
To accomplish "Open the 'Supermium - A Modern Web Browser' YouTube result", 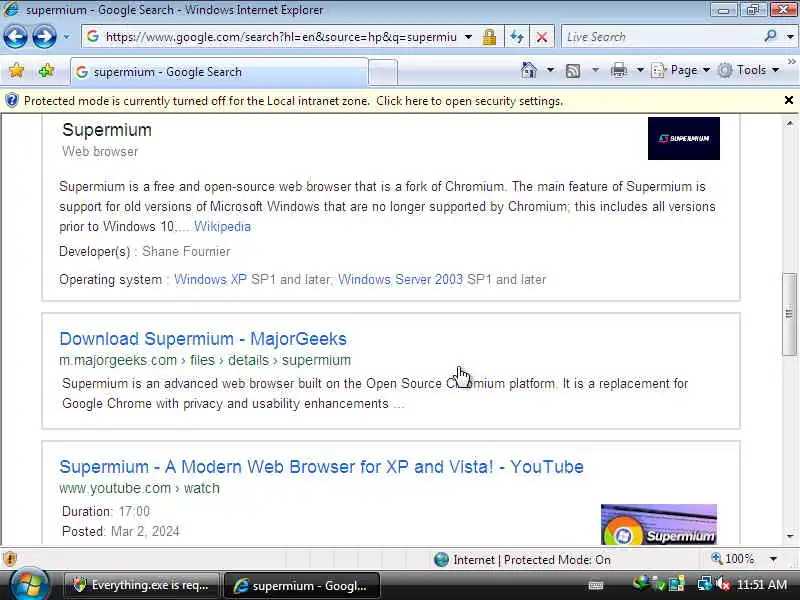I will (x=321, y=467).
